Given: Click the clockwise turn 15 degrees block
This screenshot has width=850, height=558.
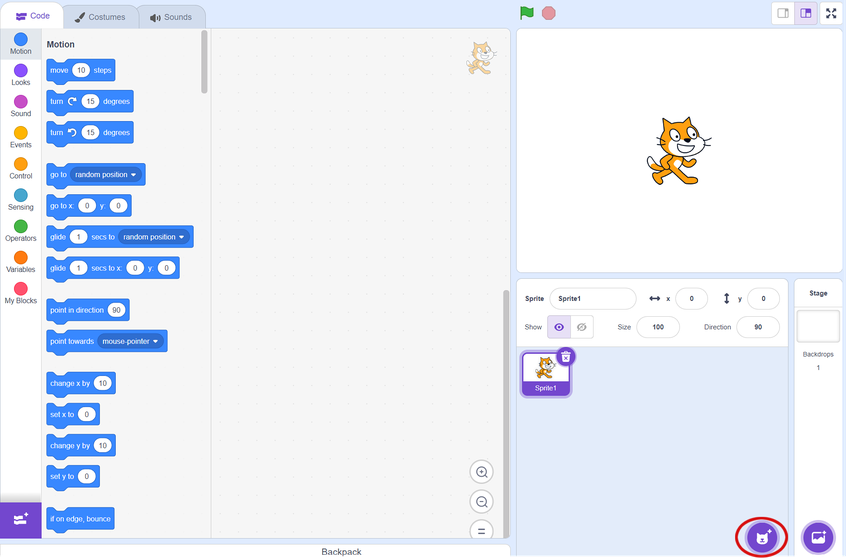Looking at the screenshot, I should [x=91, y=102].
